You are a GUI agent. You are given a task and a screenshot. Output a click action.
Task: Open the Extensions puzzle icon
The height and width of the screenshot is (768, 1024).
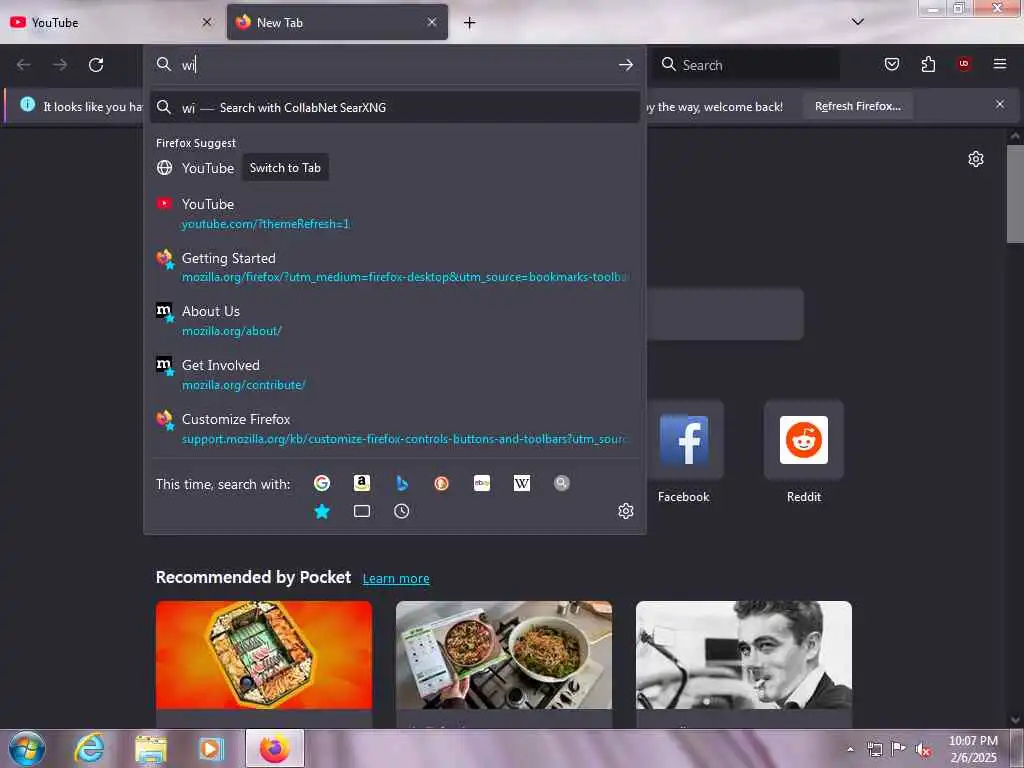pyautogui.click(x=928, y=64)
